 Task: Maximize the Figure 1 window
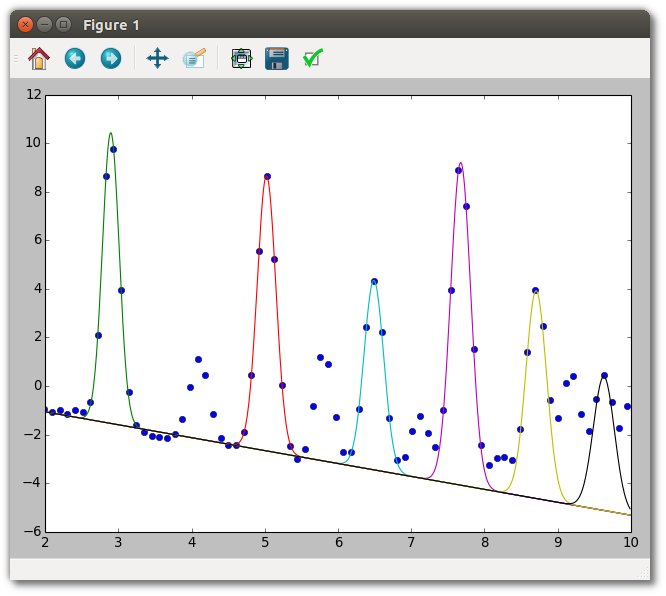pyautogui.click(x=63, y=25)
